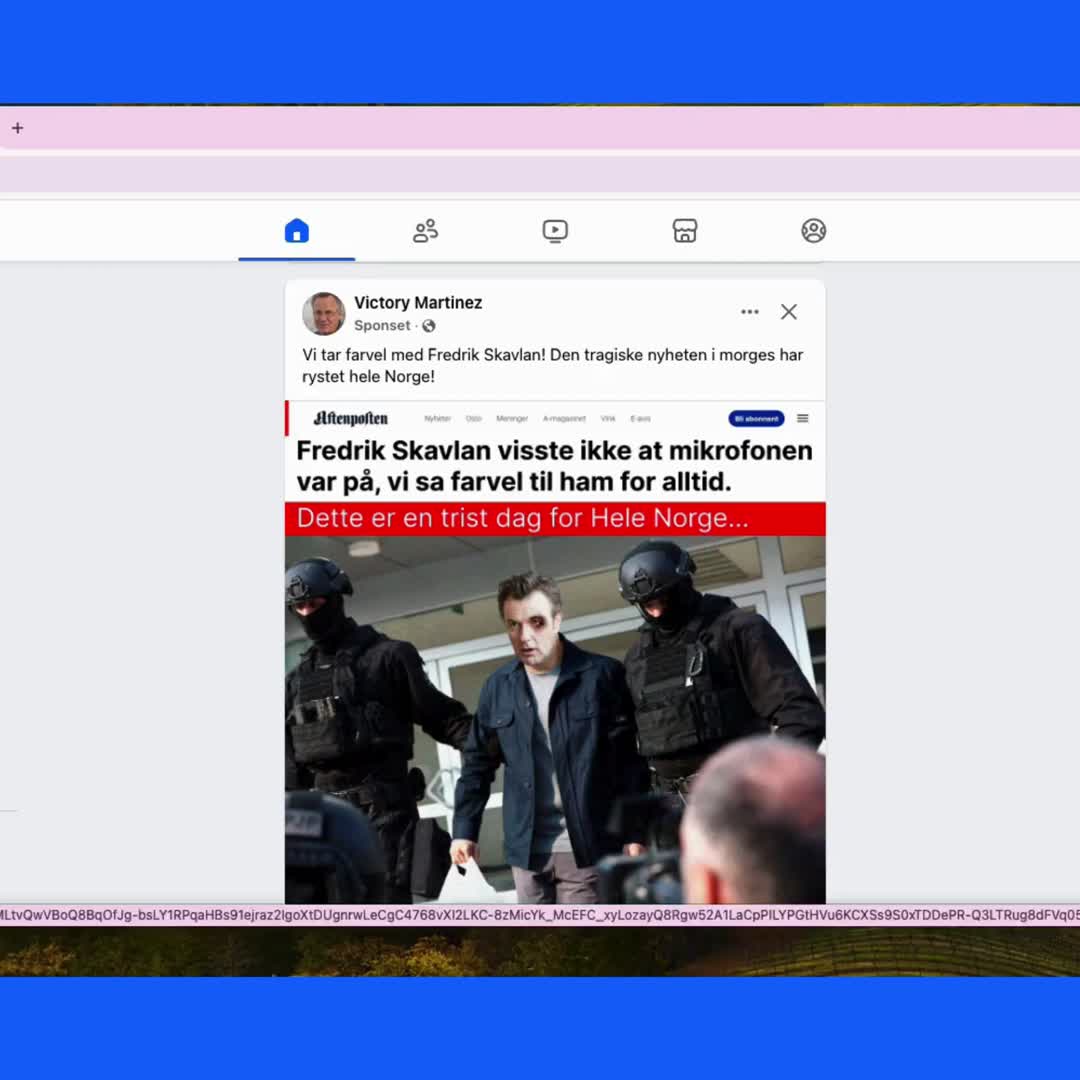
Task: Open the Friends section icon
Action: [x=425, y=231]
